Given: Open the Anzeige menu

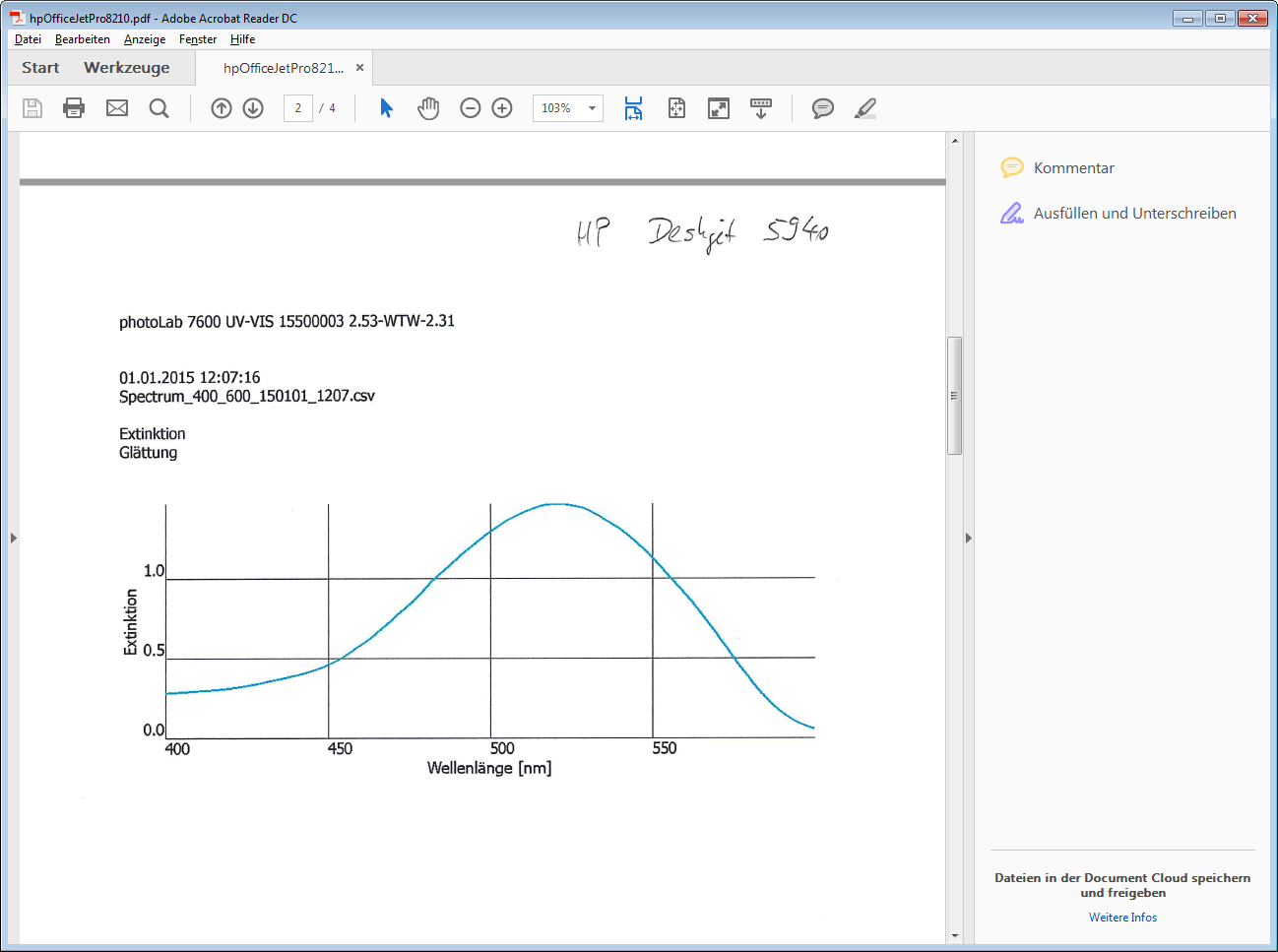Looking at the screenshot, I should [x=145, y=39].
